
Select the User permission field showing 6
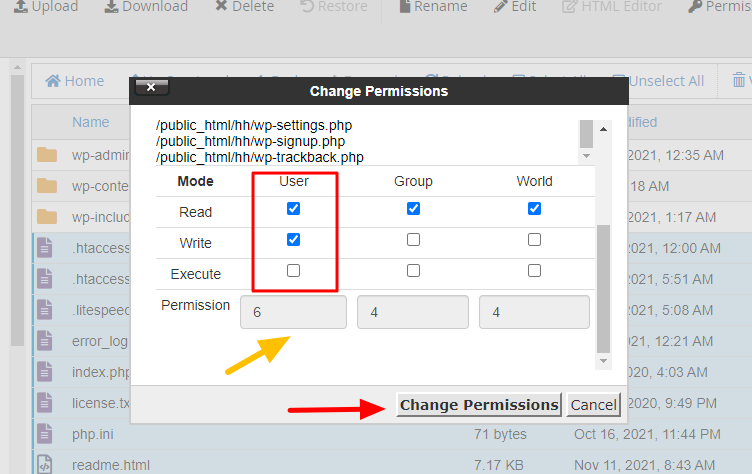pyautogui.click(x=293, y=312)
